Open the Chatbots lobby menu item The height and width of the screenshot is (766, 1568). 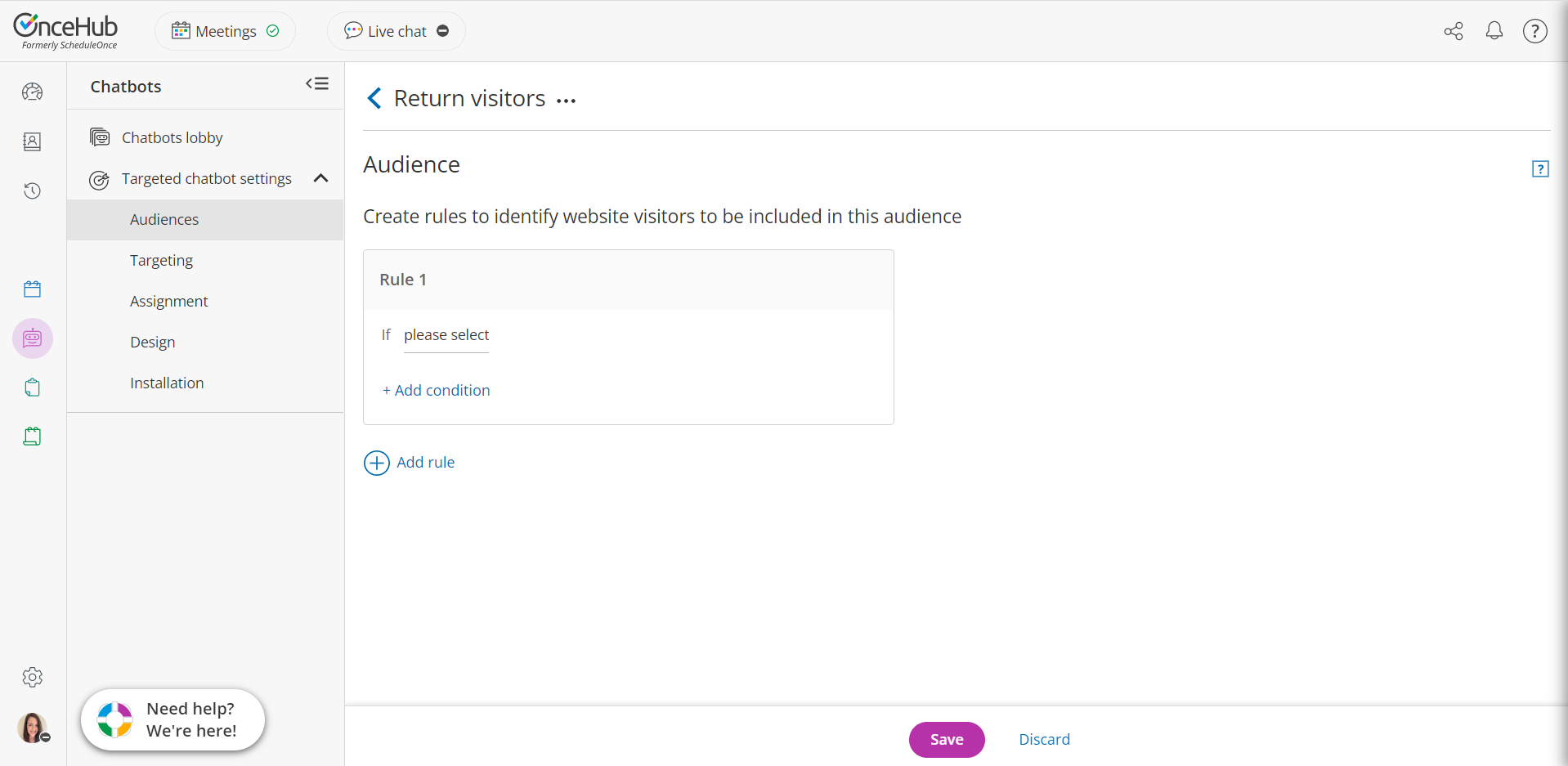pyautogui.click(x=172, y=137)
